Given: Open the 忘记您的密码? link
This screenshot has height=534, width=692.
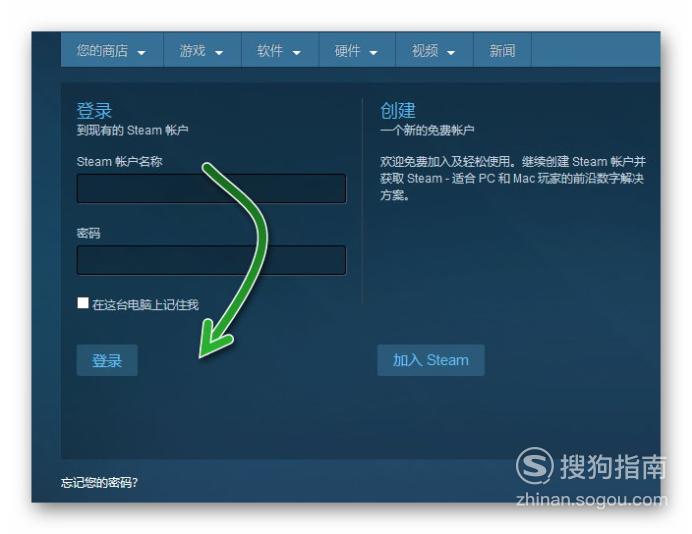Looking at the screenshot, I should coord(99,482).
